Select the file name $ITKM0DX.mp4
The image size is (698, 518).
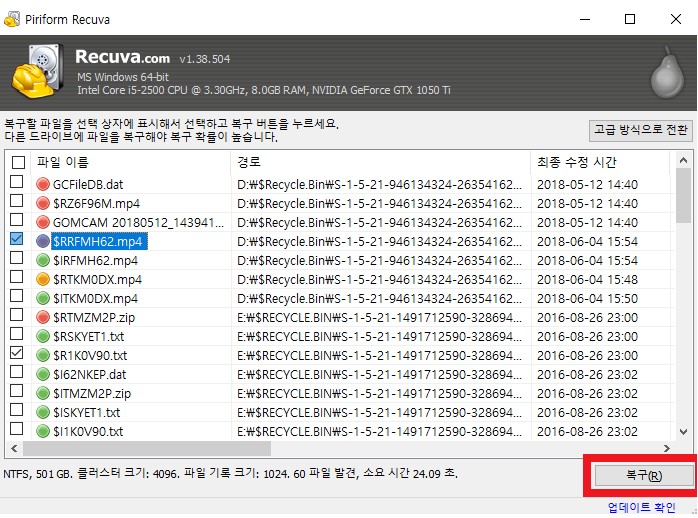coord(95,299)
